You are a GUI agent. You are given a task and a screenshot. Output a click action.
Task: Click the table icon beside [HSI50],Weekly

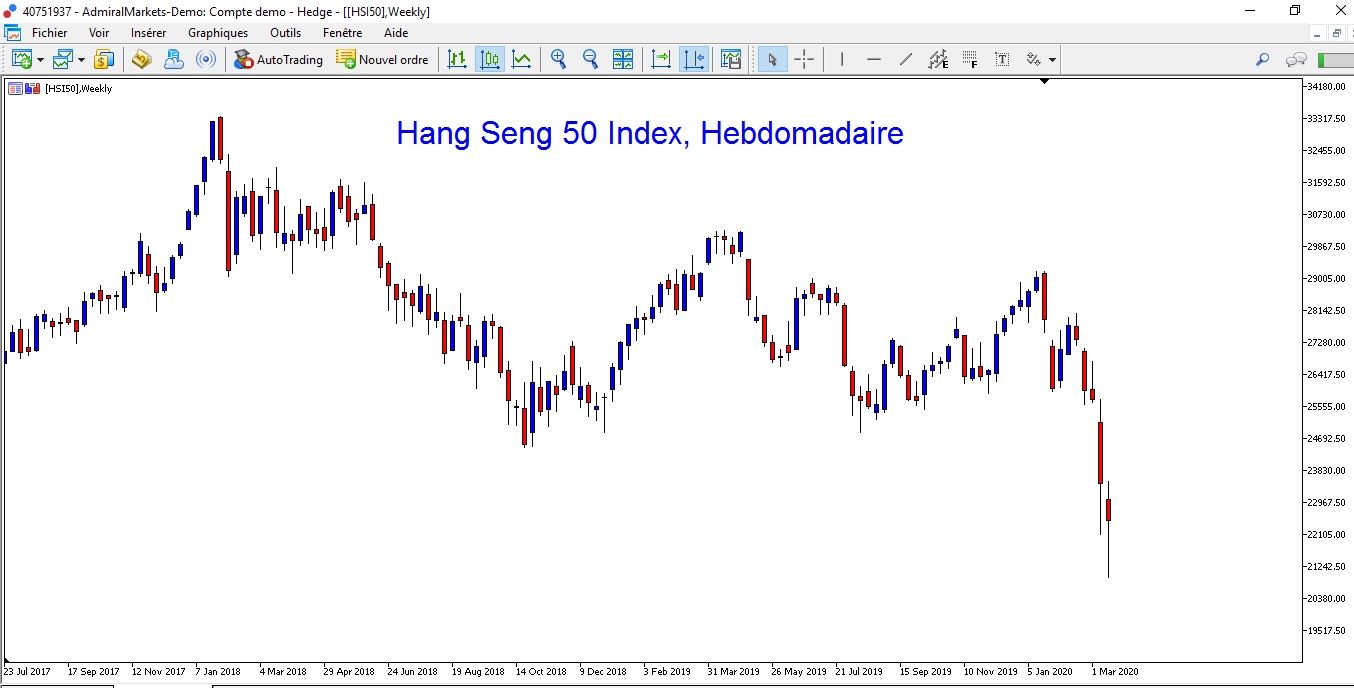tap(15, 88)
